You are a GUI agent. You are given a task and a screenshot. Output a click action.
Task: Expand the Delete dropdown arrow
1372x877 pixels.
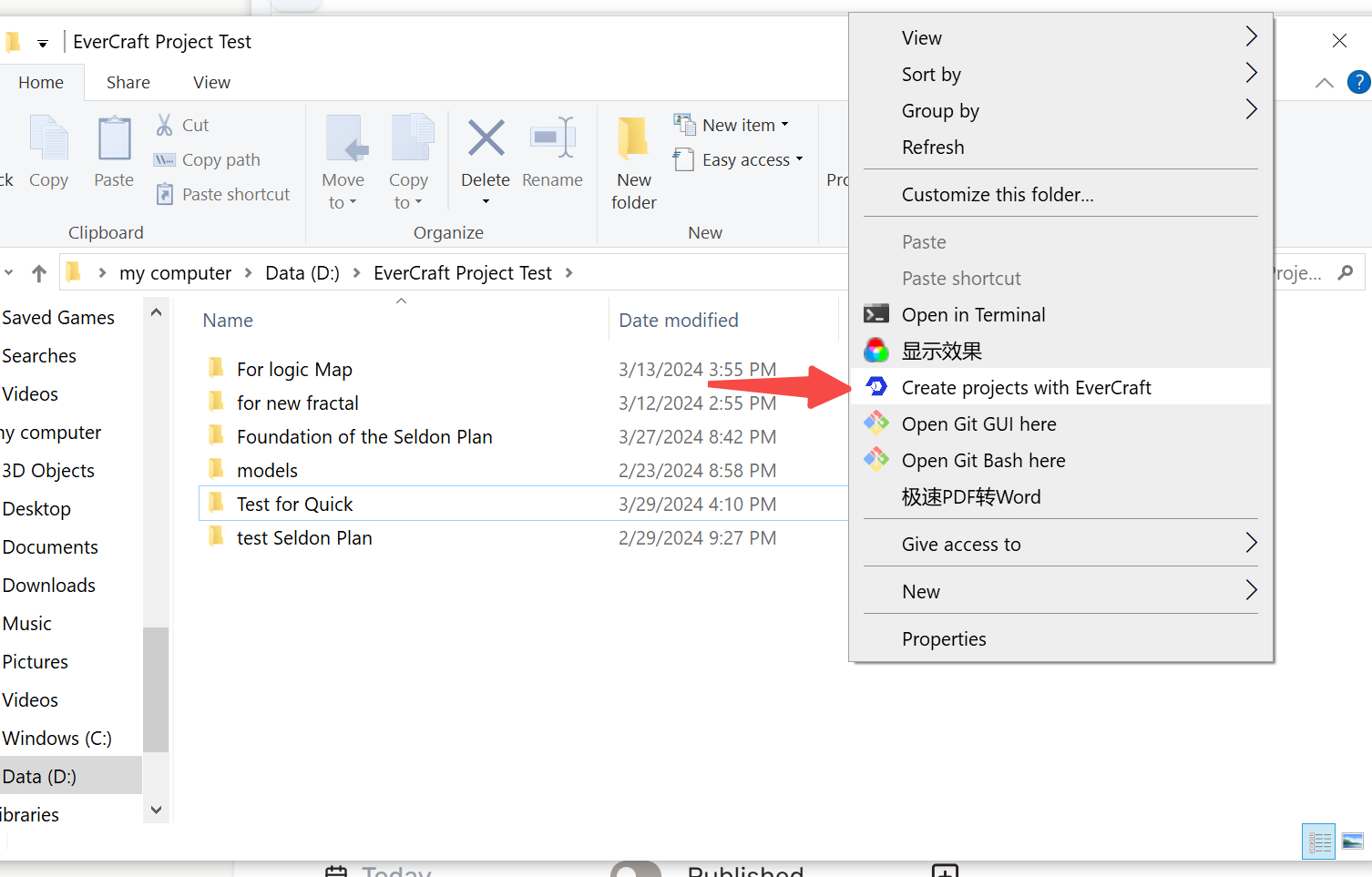point(486,201)
